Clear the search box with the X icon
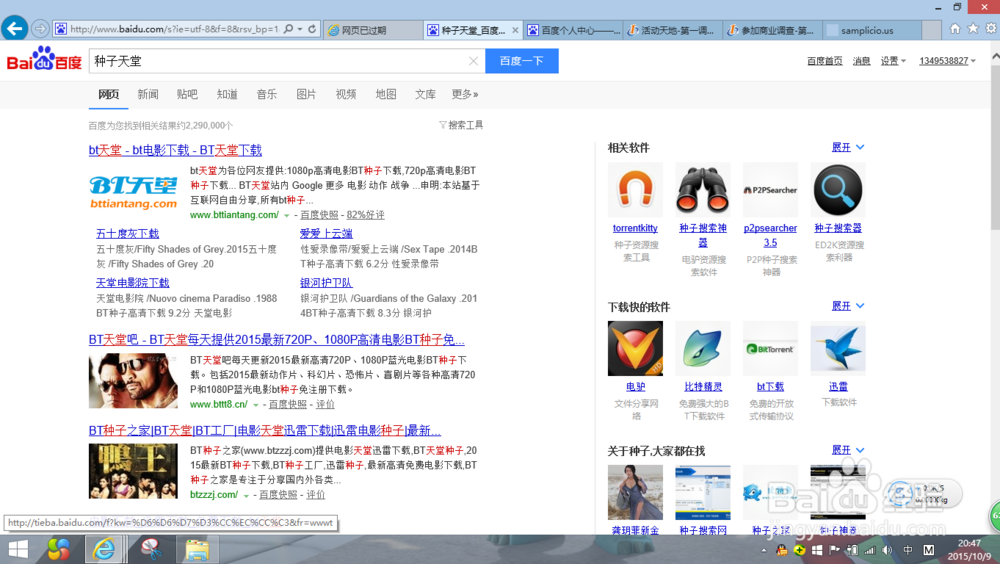1000x564 pixels. coord(473,61)
